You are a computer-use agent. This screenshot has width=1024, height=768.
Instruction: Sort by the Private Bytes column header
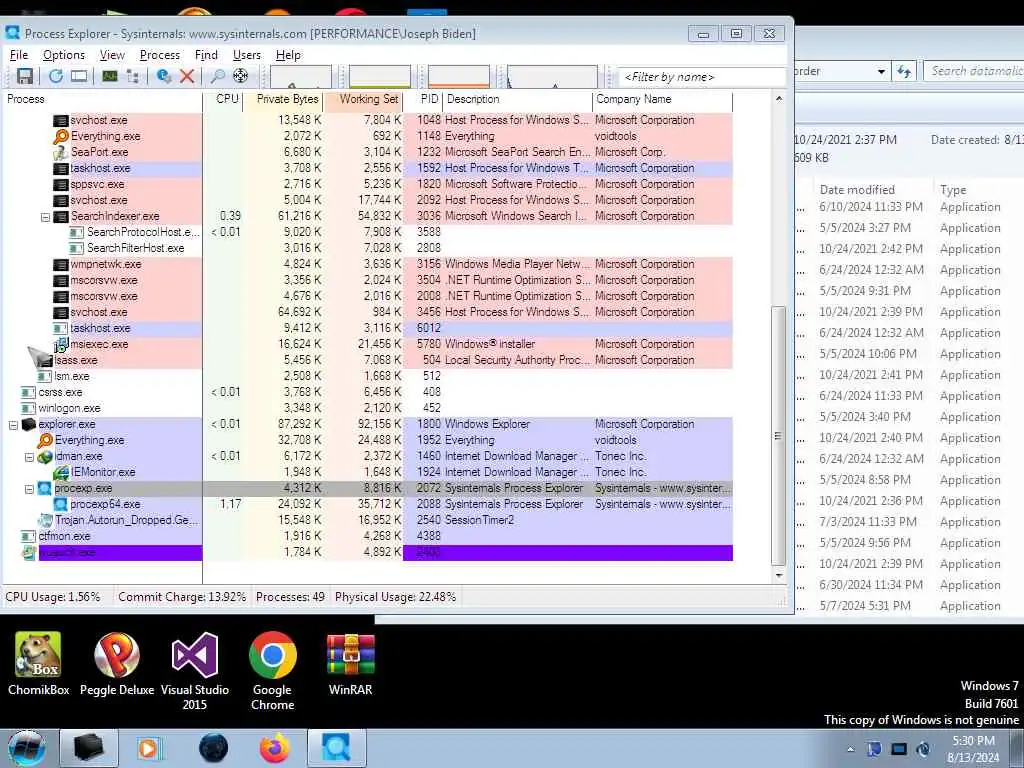pos(283,99)
